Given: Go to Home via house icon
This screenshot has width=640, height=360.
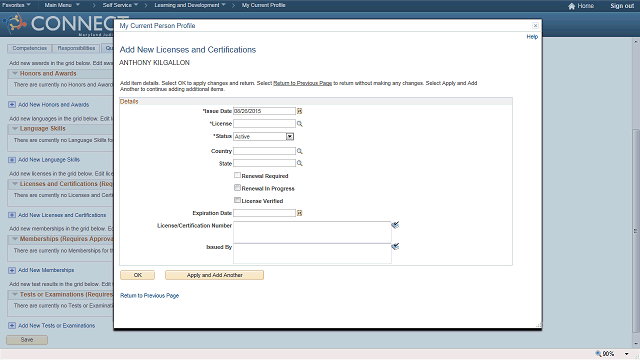Looking at the screenshot, I should 571,6.
